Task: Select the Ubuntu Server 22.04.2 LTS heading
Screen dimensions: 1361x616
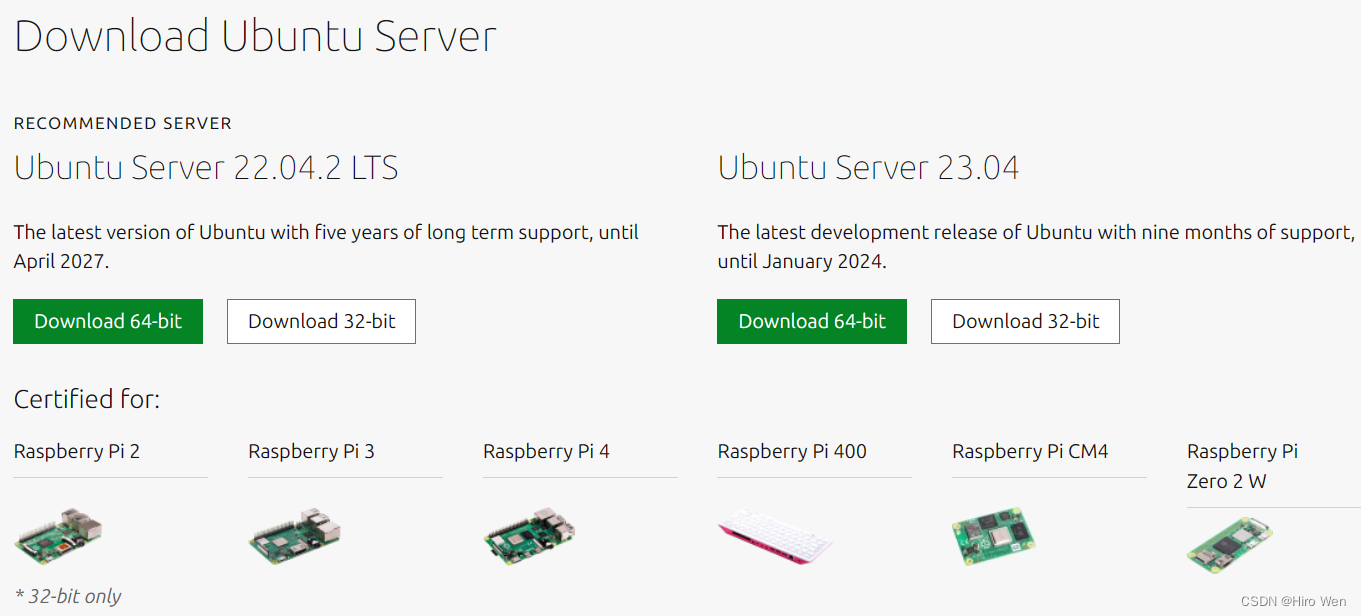Action: click(205, 167)
